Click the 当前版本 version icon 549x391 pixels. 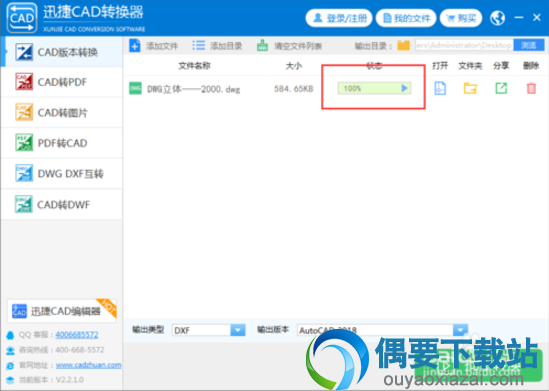click(10, 380)
